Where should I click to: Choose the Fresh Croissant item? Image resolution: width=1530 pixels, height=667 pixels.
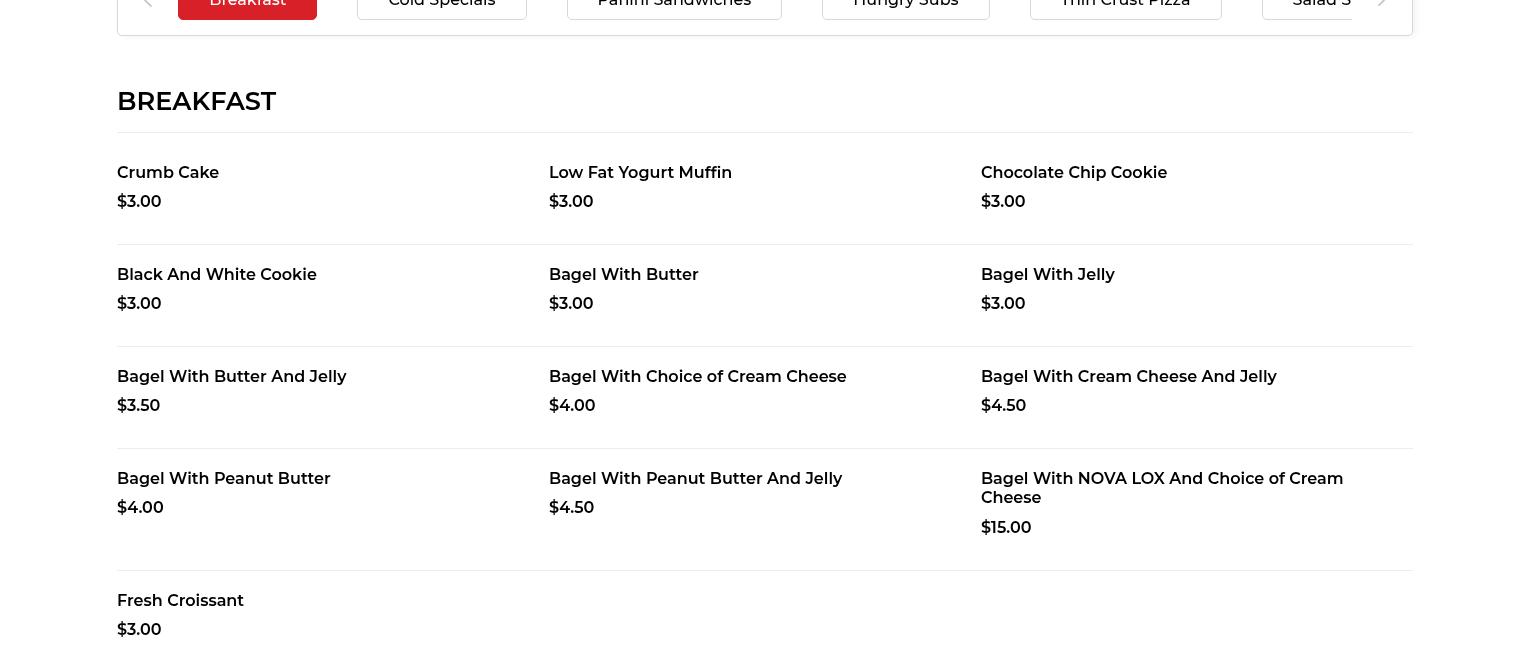180,601
